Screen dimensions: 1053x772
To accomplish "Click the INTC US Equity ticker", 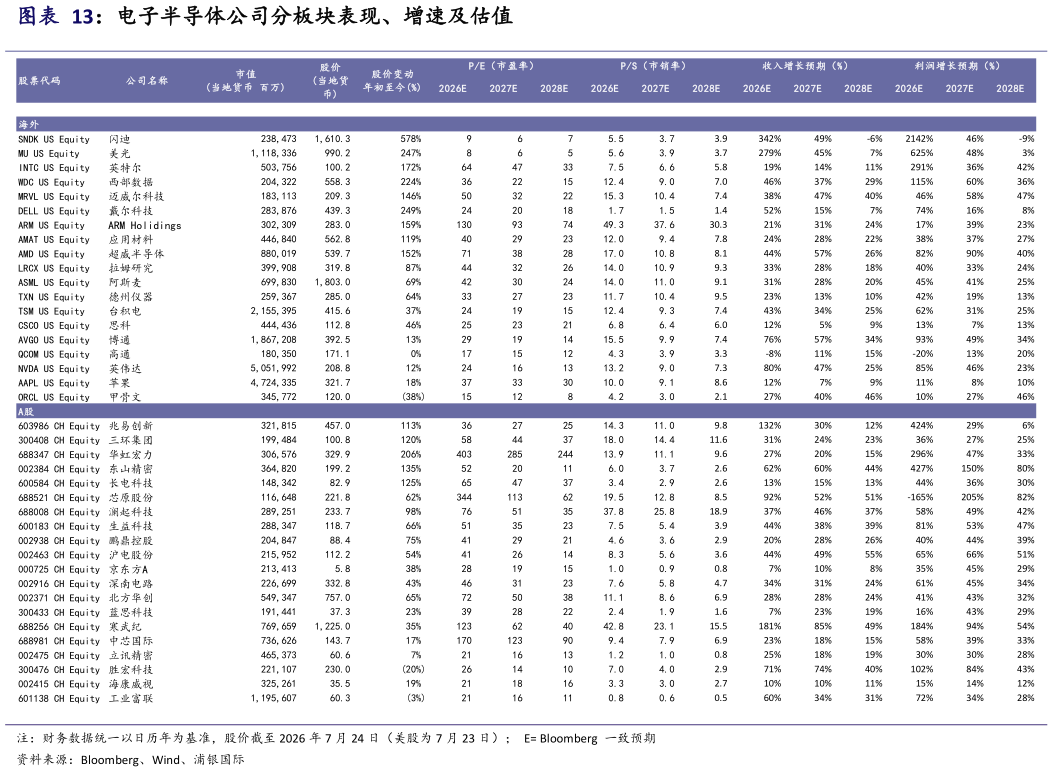I will tap(54, 168).
